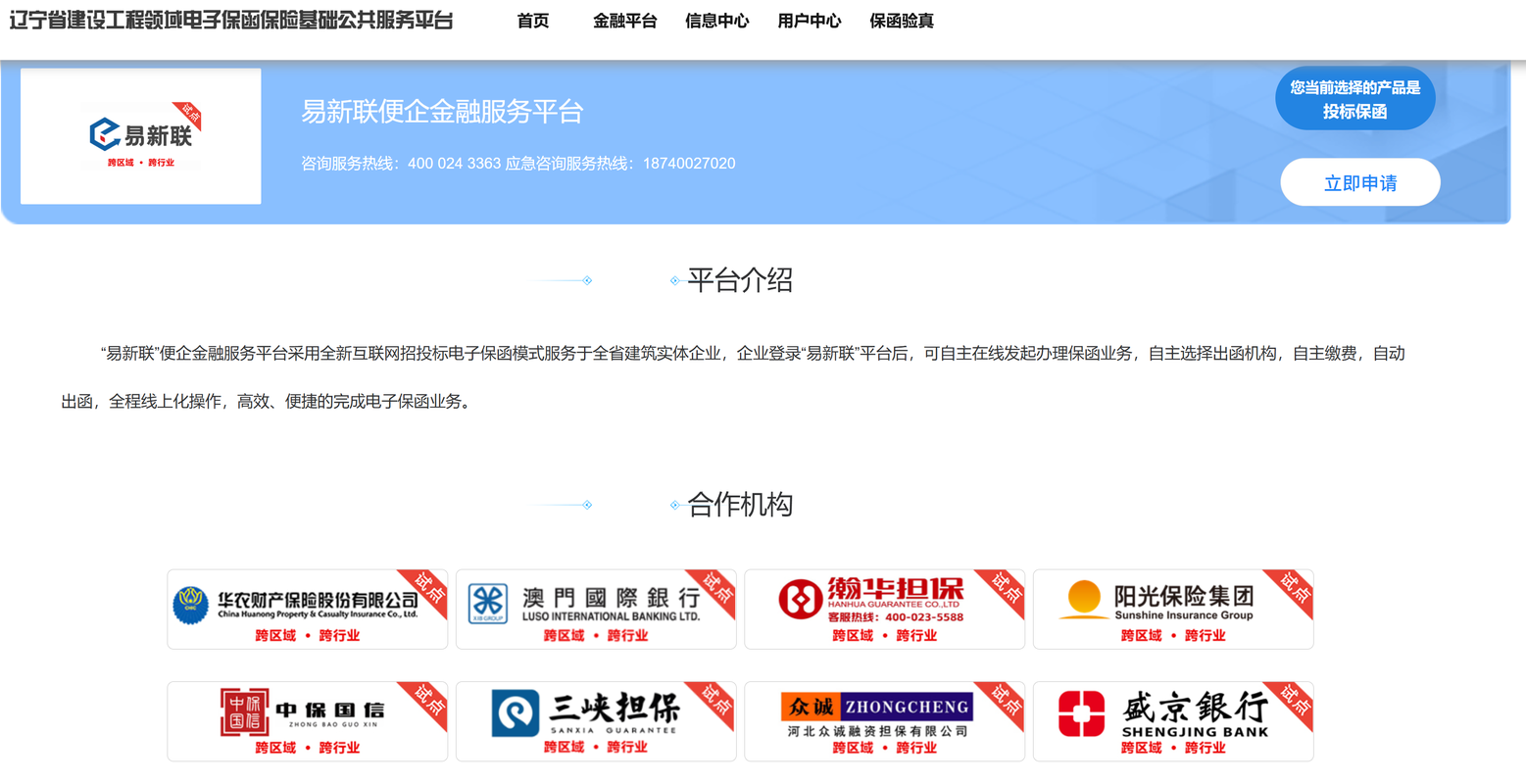Click the 客服热线 400-023-5588 text
1526x784 pixels.
click(x=895, y=617)
